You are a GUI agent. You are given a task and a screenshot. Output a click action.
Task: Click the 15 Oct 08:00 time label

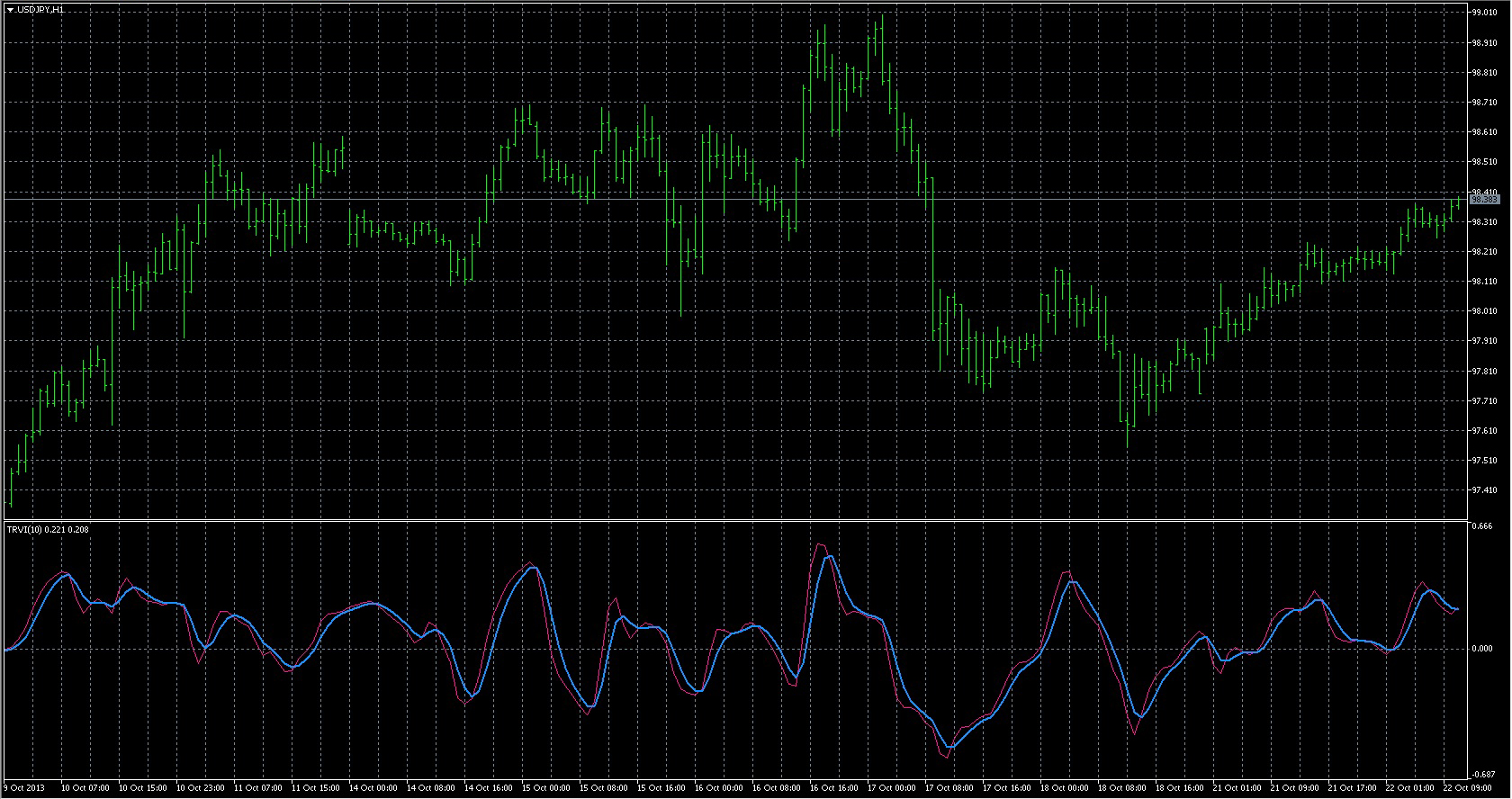pos(604,788)
